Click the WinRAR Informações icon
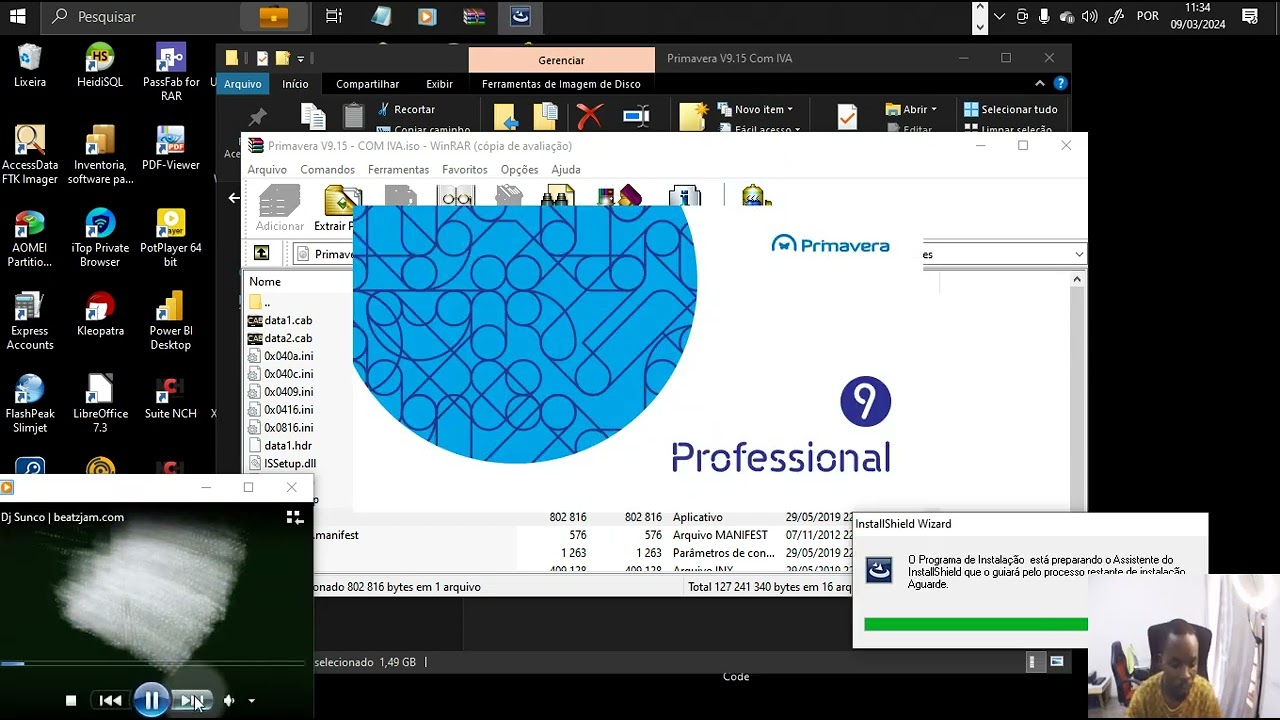Image resolution: width=1280 pixels, height=720 pixels. click(x=685, y=196)
